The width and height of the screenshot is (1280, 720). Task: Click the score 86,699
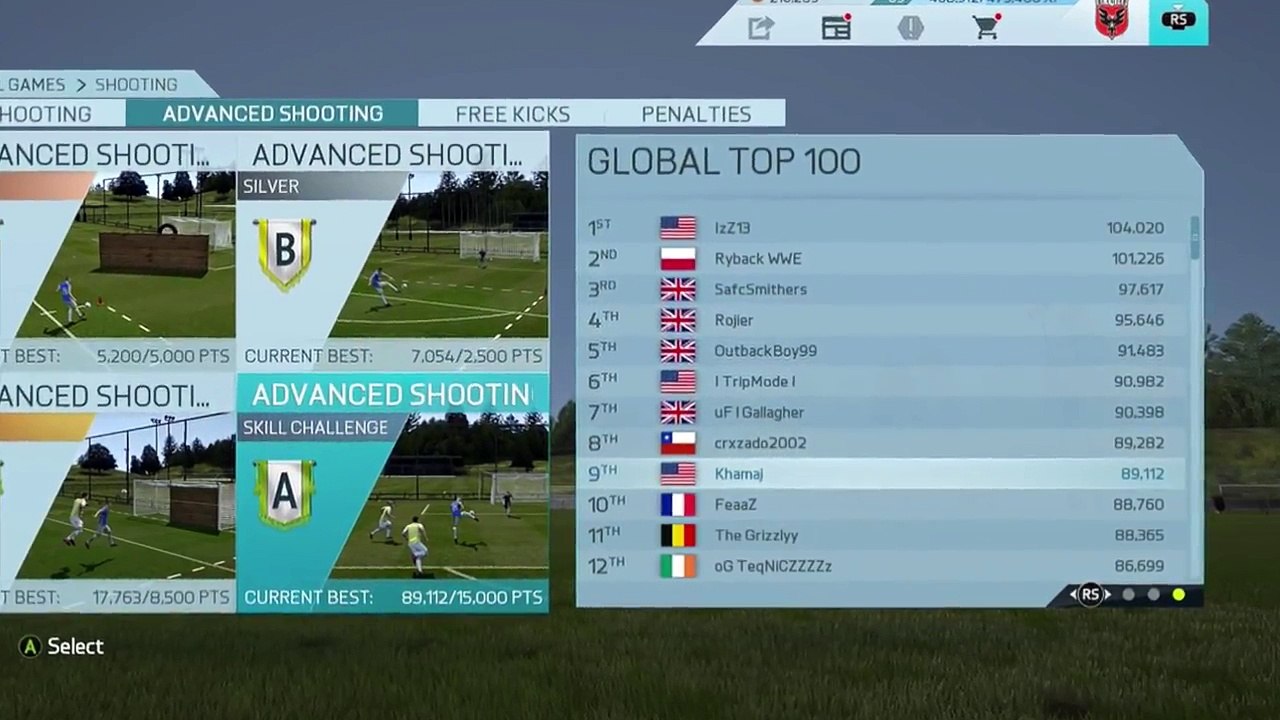(1139, 566)
